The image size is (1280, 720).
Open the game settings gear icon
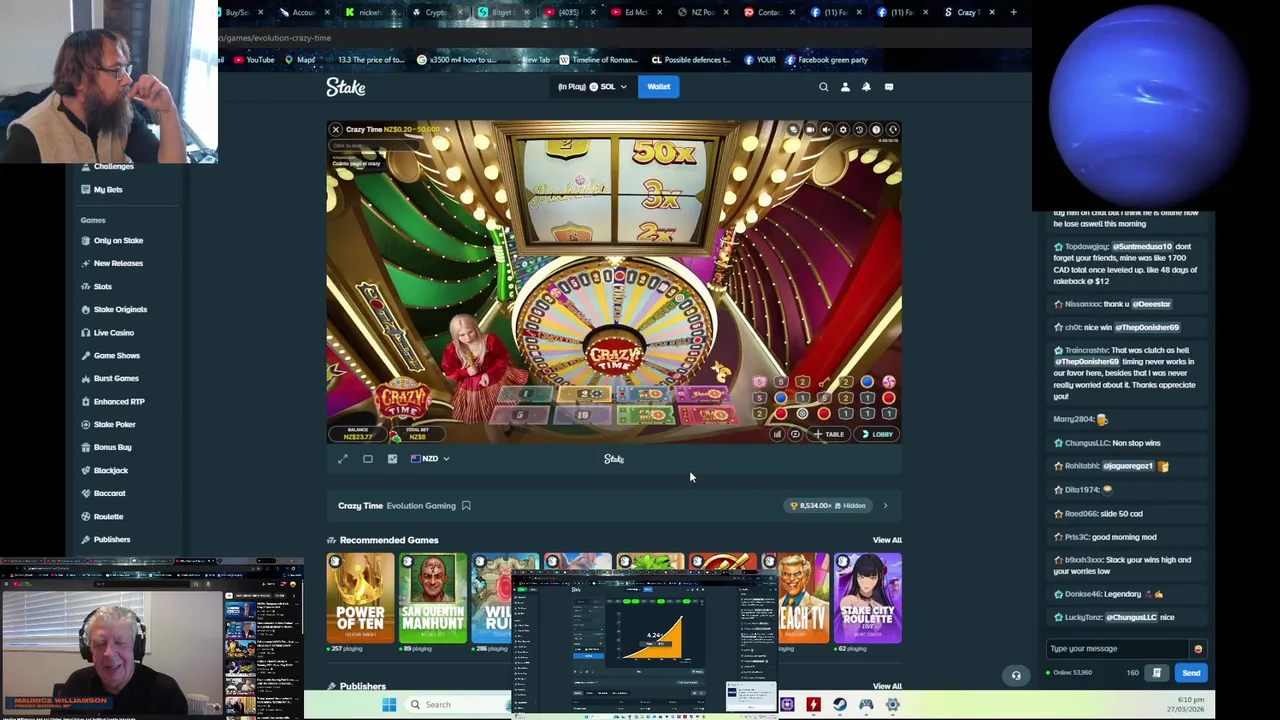click(x=843, y=129)
